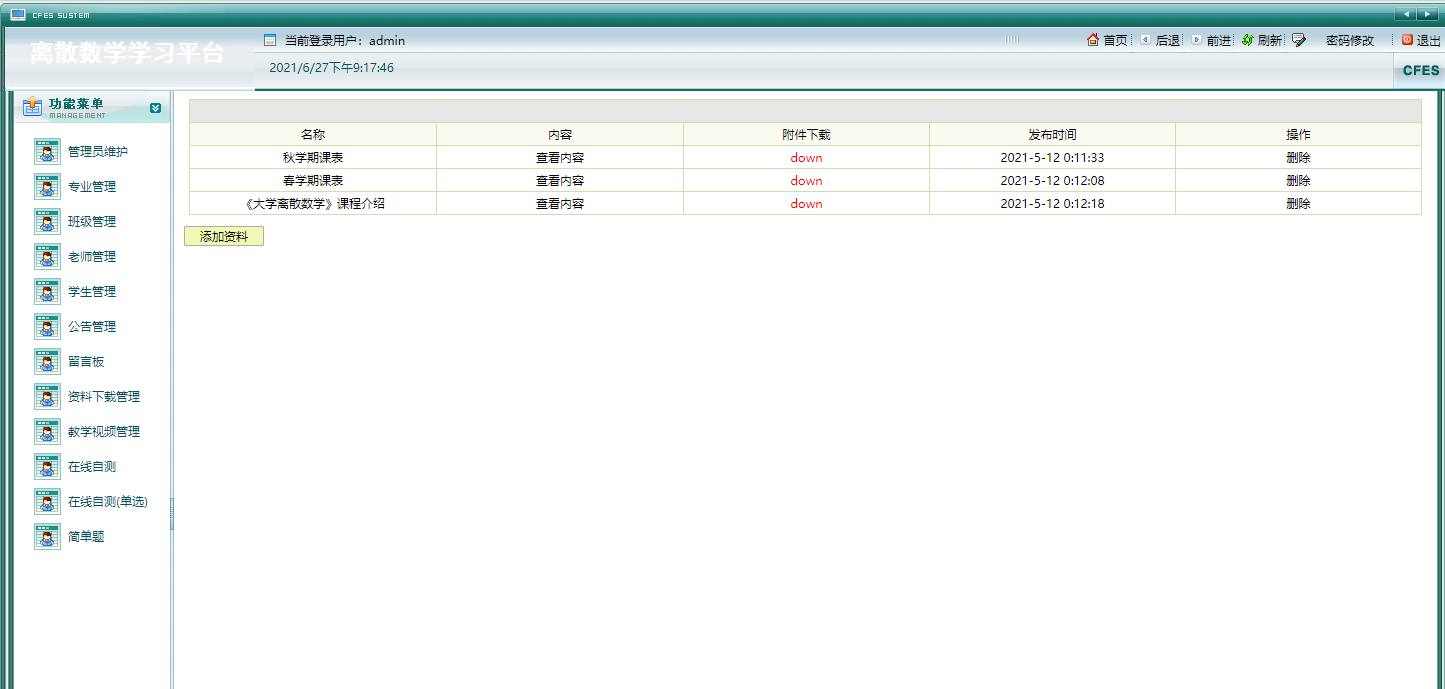The height and width of the screenshot is (689, 1445).
Task: Open 班级管理 menu item
Action: click(92, 222)
